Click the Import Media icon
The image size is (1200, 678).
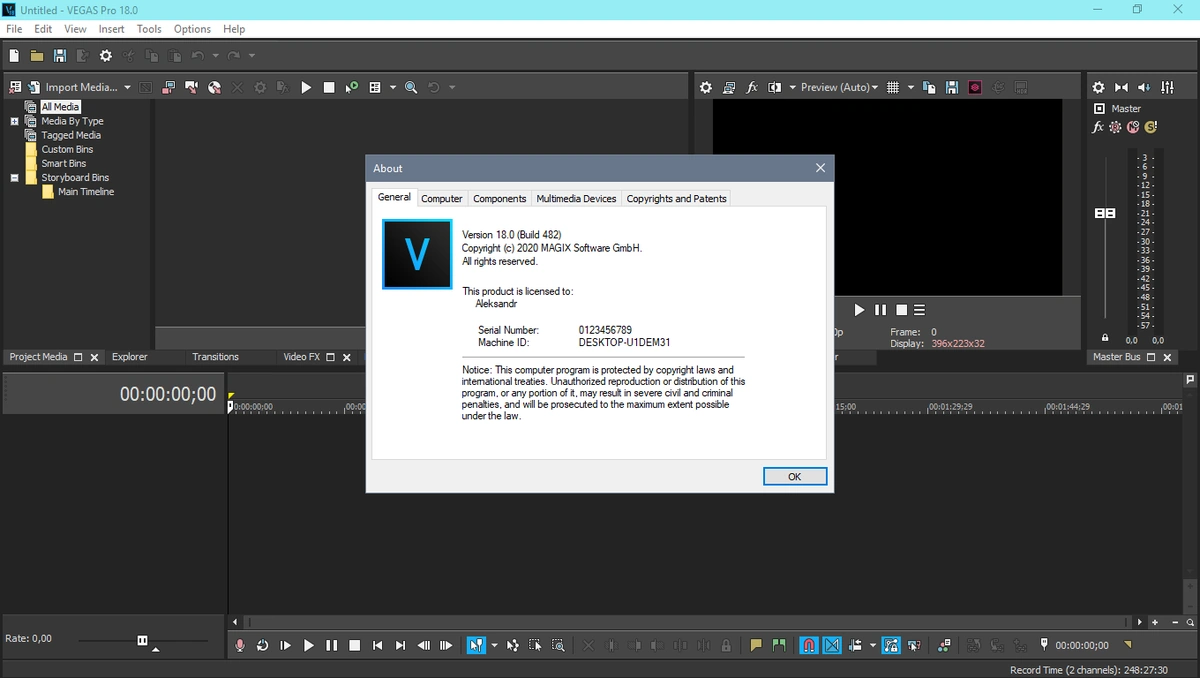34,87
